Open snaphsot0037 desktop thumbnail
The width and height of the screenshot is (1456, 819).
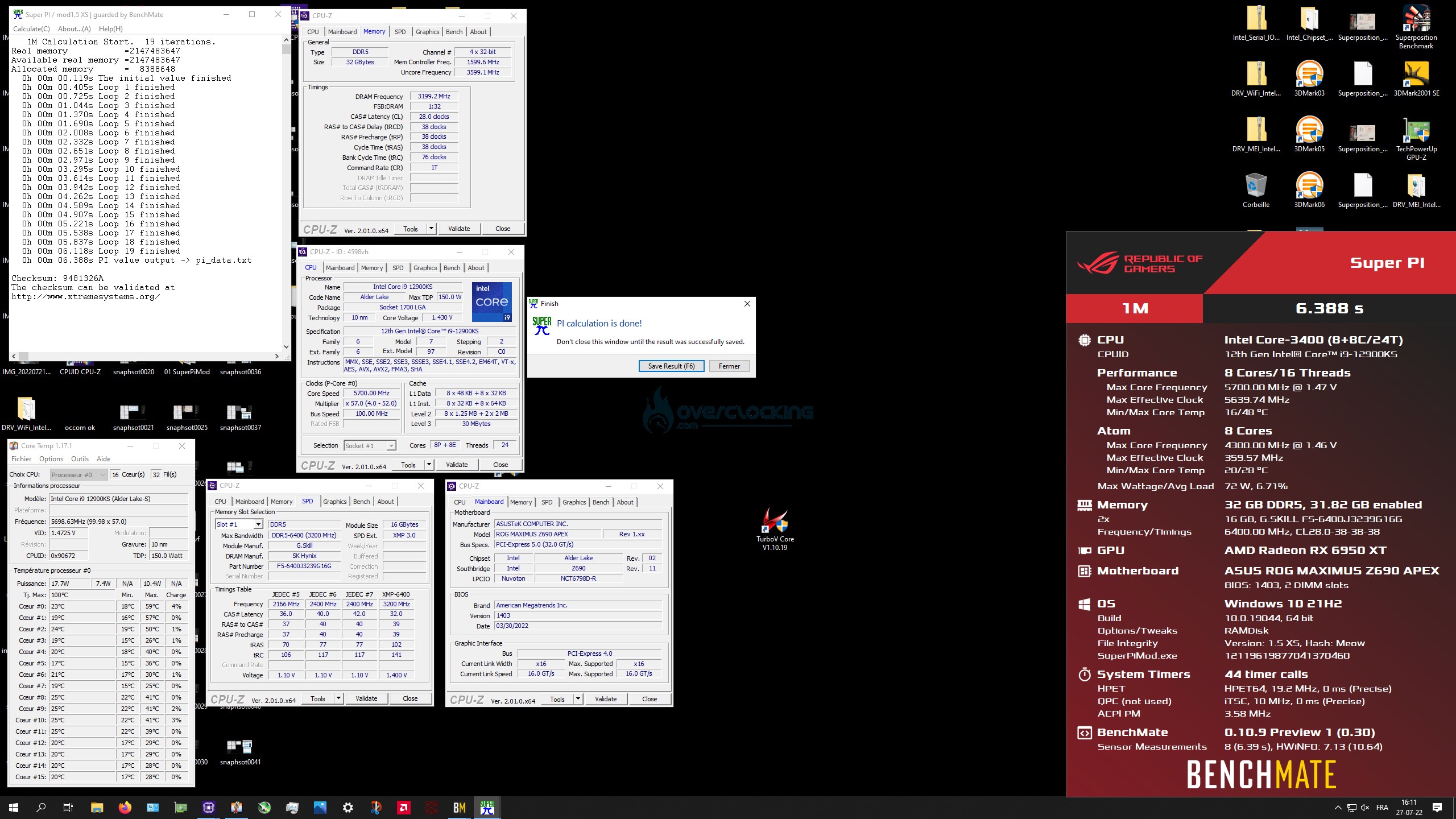pos(240,417)
